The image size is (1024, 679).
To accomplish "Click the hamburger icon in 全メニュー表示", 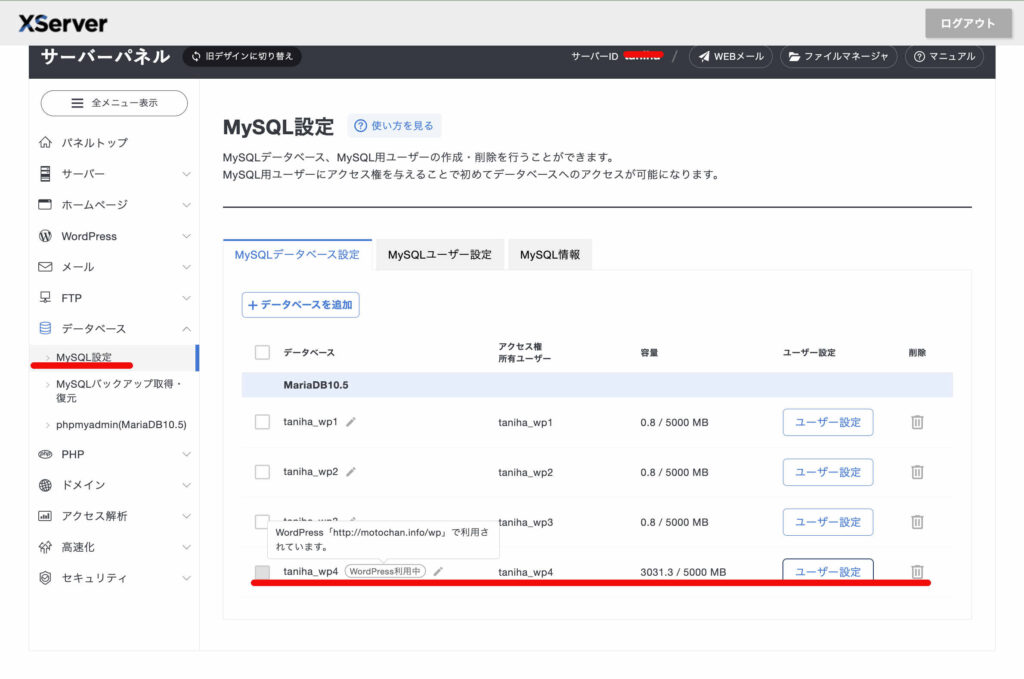I will click(x=77, y=103).
